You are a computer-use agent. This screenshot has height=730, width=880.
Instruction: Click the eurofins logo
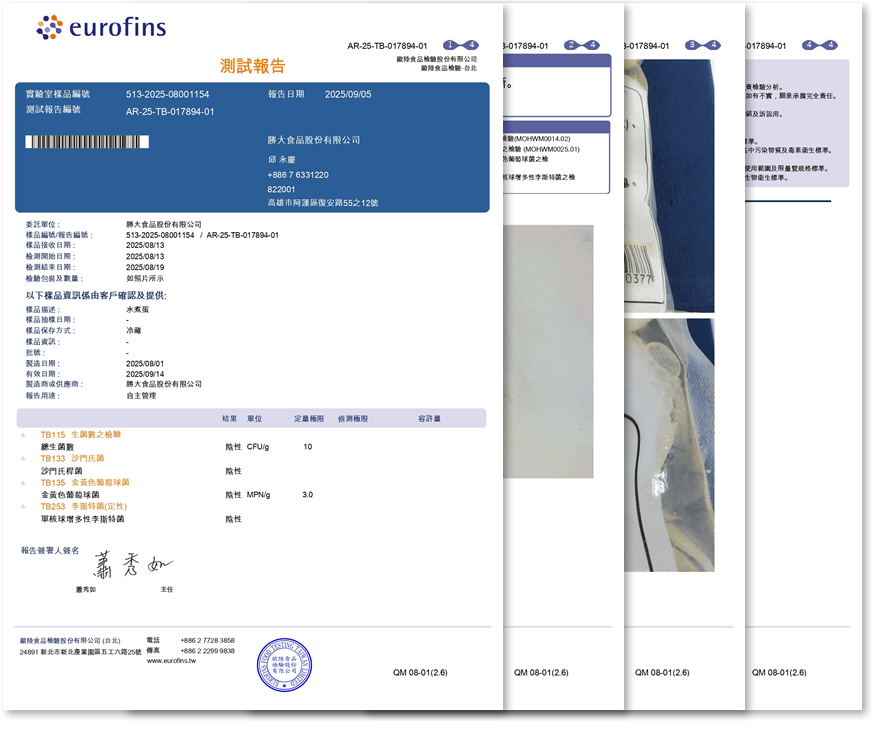pos(101,27)
